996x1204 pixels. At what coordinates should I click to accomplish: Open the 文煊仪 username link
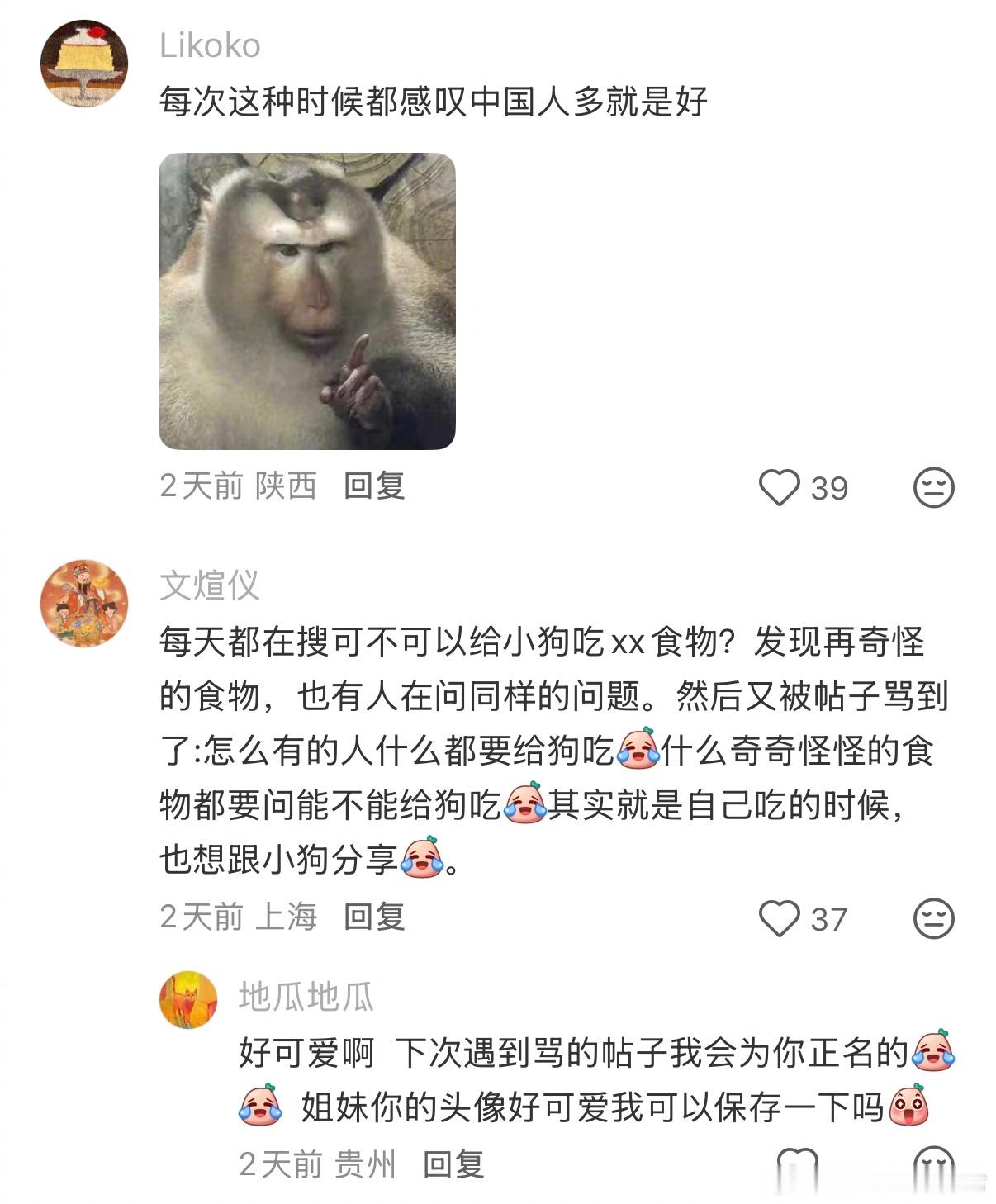point(210,585)
